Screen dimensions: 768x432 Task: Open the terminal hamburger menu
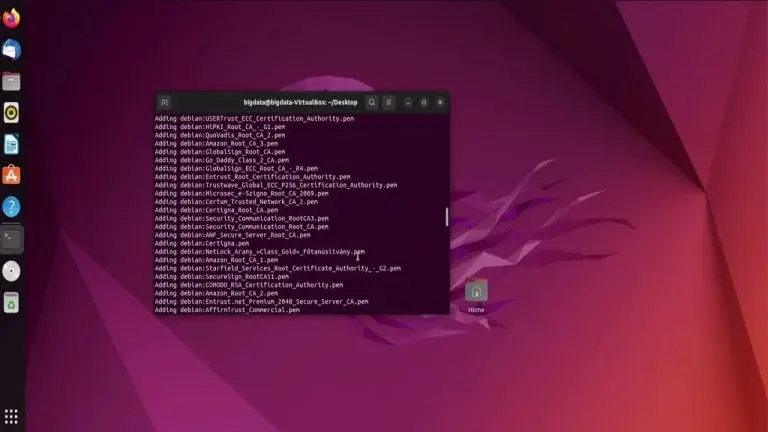pos(389,102)
